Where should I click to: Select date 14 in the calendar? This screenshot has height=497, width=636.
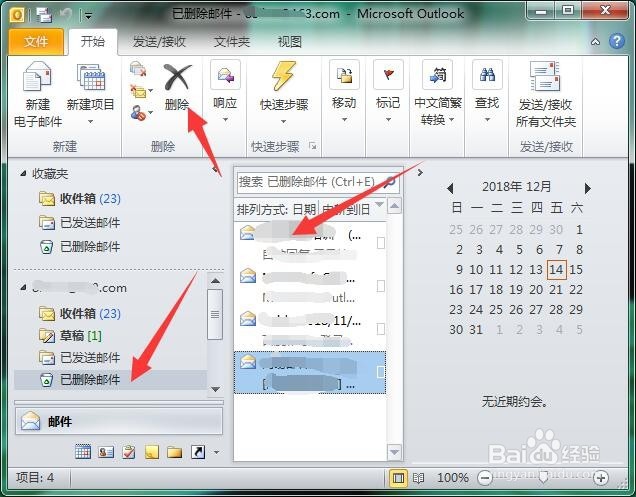pyautogui.click(x=556, y=269)
